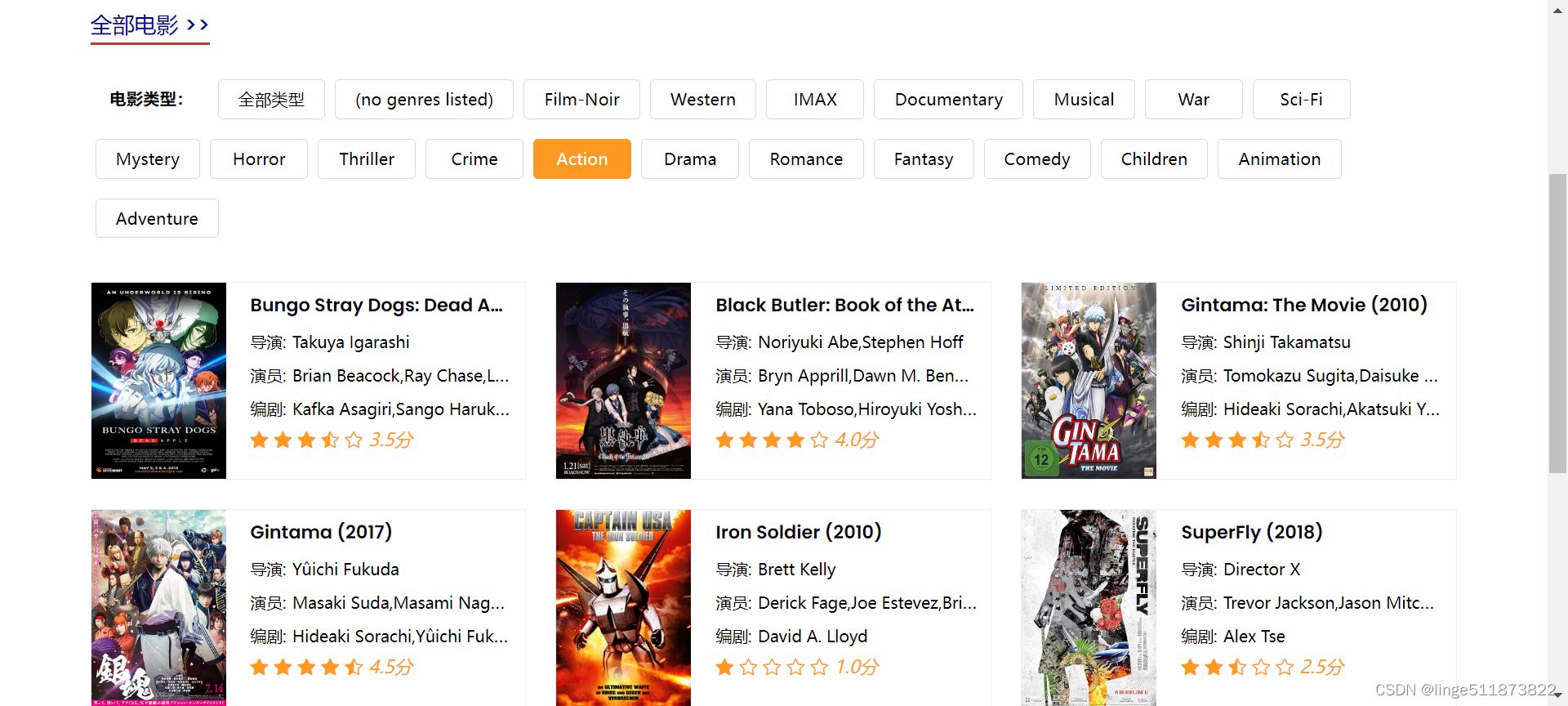Select the 全部类型 genre filter
Screen dimensions: 1568x706
click(271, 100)
